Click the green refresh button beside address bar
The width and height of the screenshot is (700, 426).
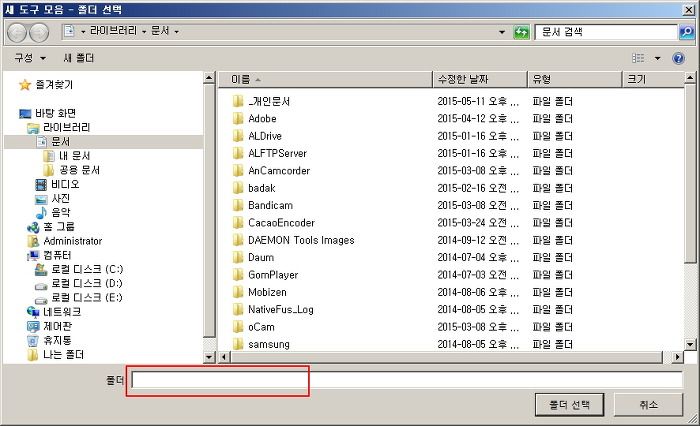[x=521, y=32]
